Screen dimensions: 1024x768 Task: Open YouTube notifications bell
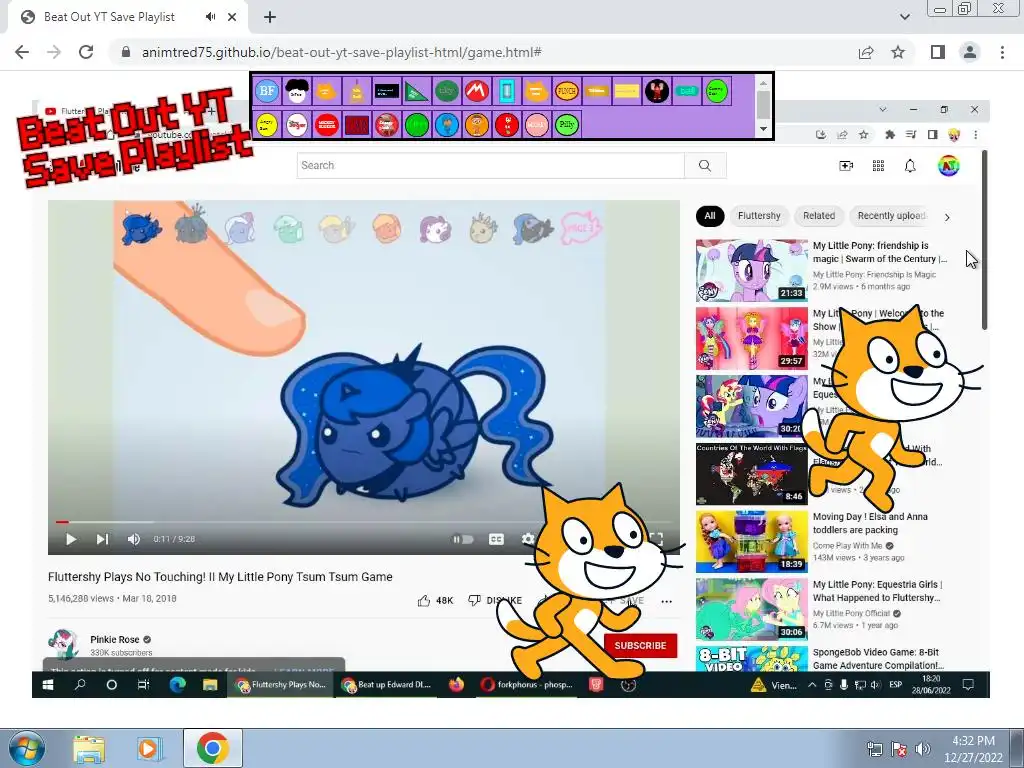(910, 165)
